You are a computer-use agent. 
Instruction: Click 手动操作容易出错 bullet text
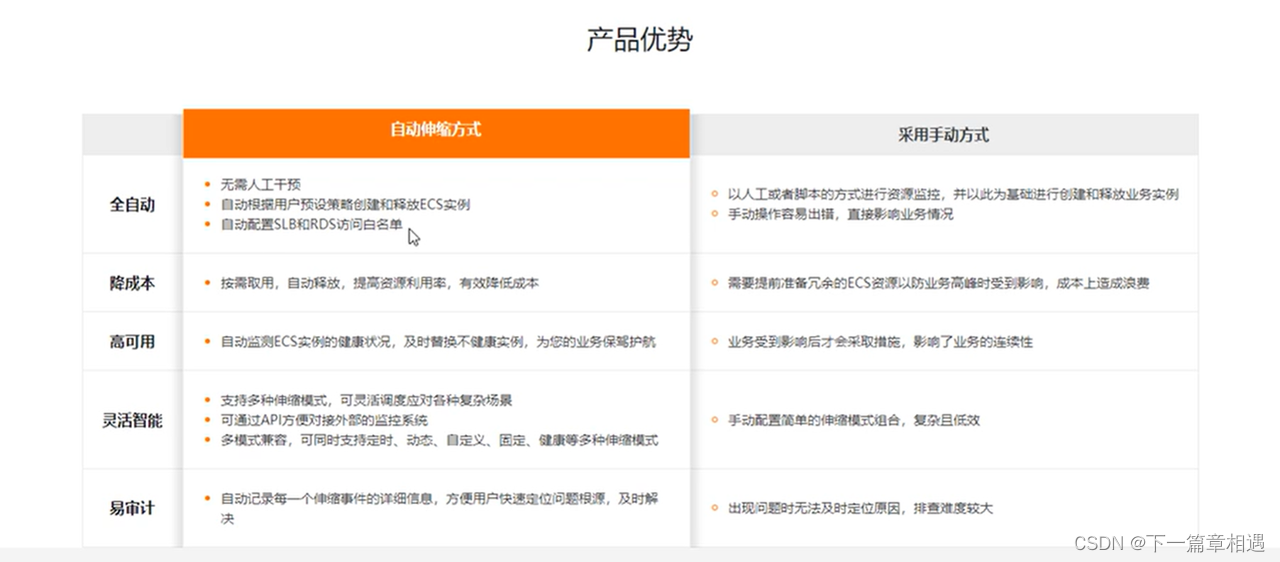pyautogui.click(x=840, y=214)
